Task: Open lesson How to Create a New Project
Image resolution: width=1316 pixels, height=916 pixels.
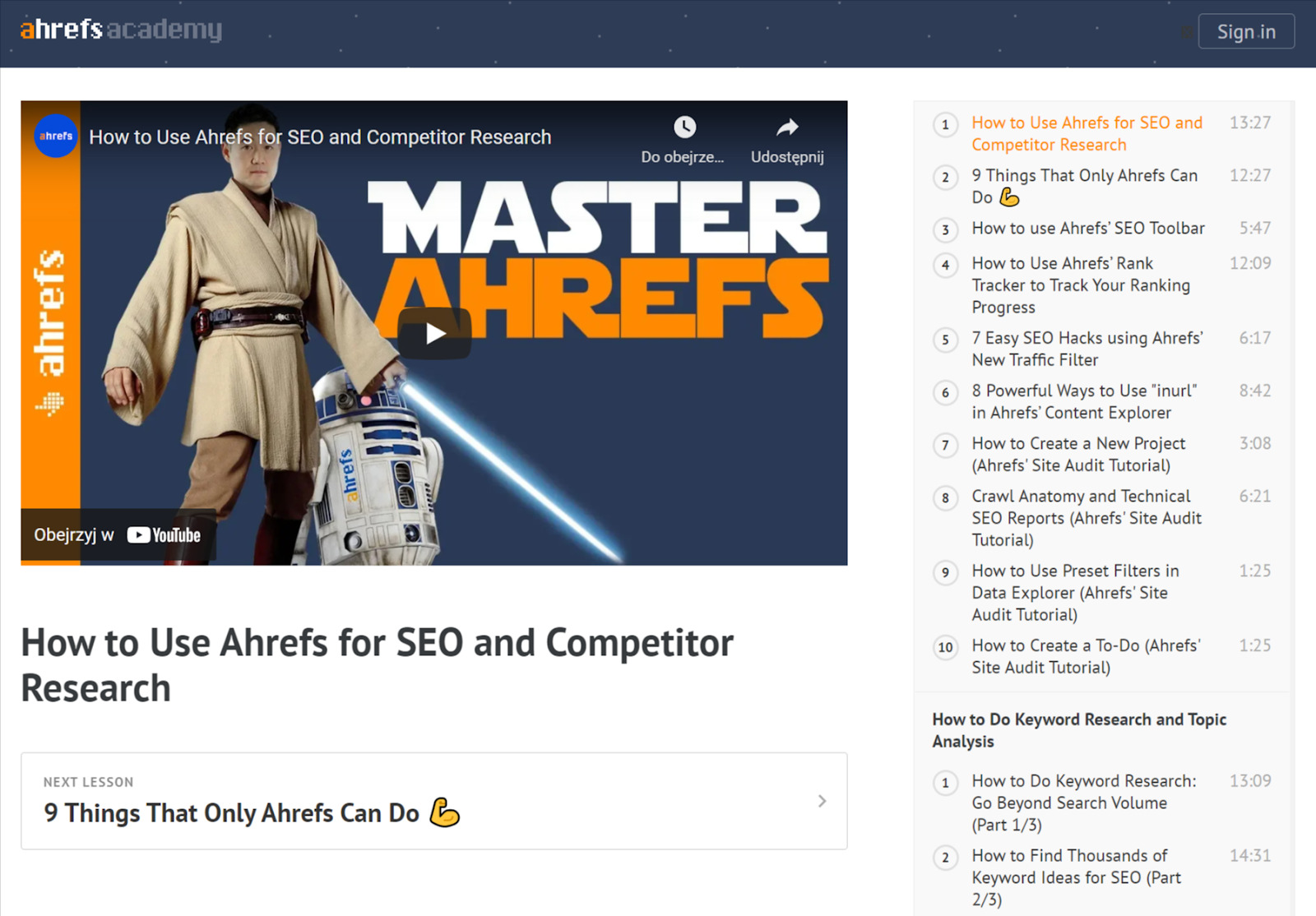Action: coord(1078,454)
